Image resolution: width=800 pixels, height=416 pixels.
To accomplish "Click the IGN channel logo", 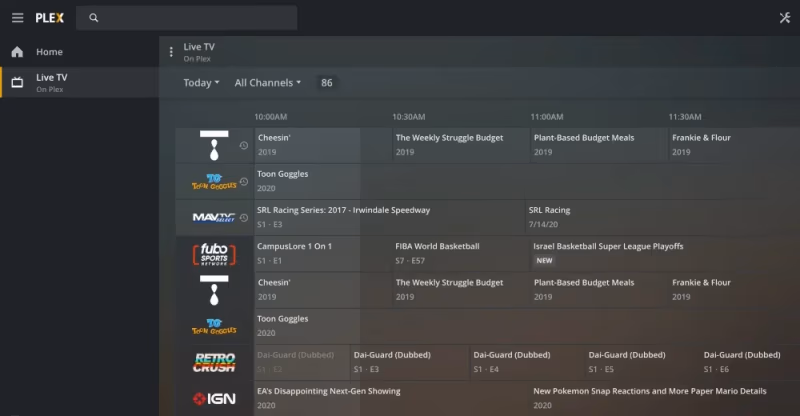I will point(214,399).
